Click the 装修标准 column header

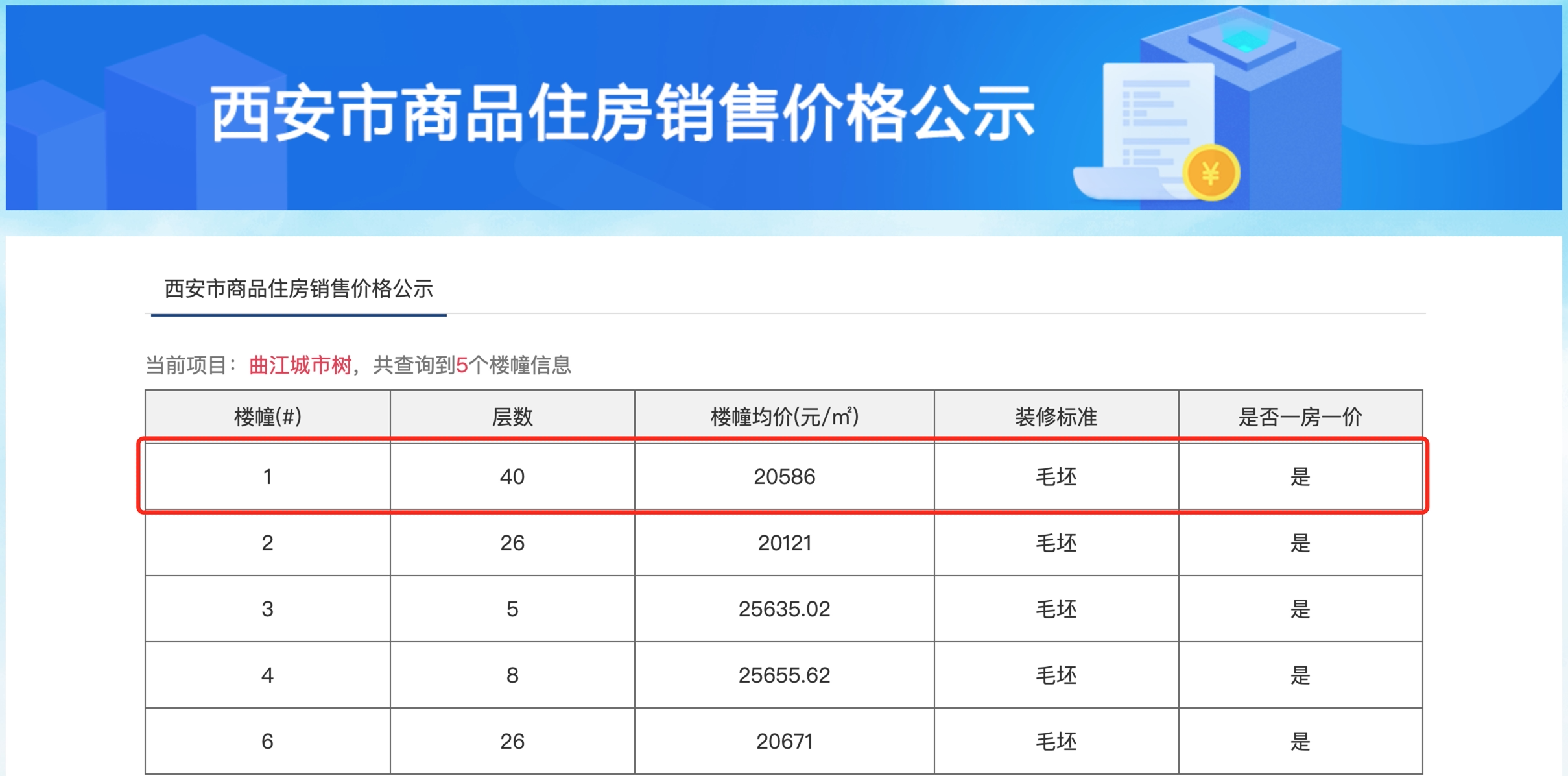coord(1056,417)
